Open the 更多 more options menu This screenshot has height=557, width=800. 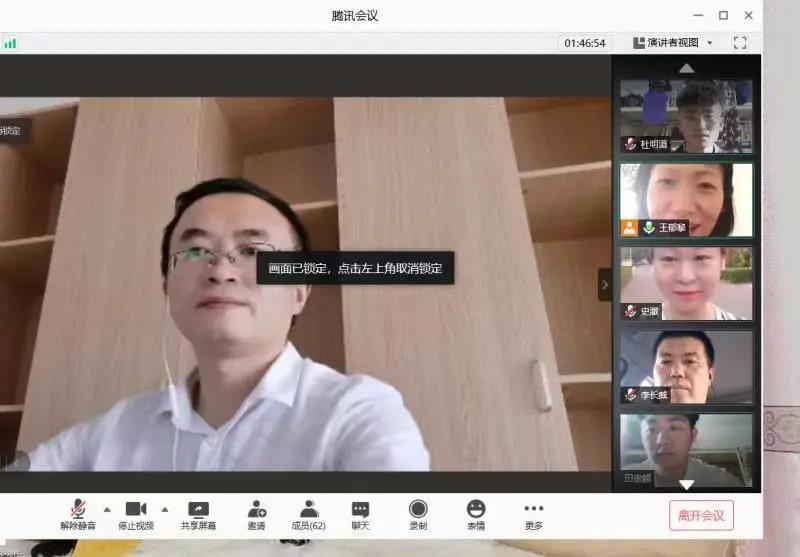pyautogui.click(x=534, y=514)
